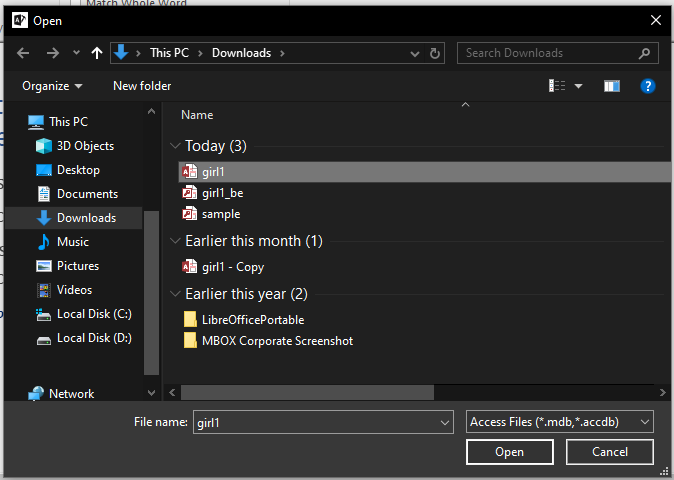The width and height of the screenshot is (674, 480).
Task: Open Documents in sidebar
Action: click(77, 194)
